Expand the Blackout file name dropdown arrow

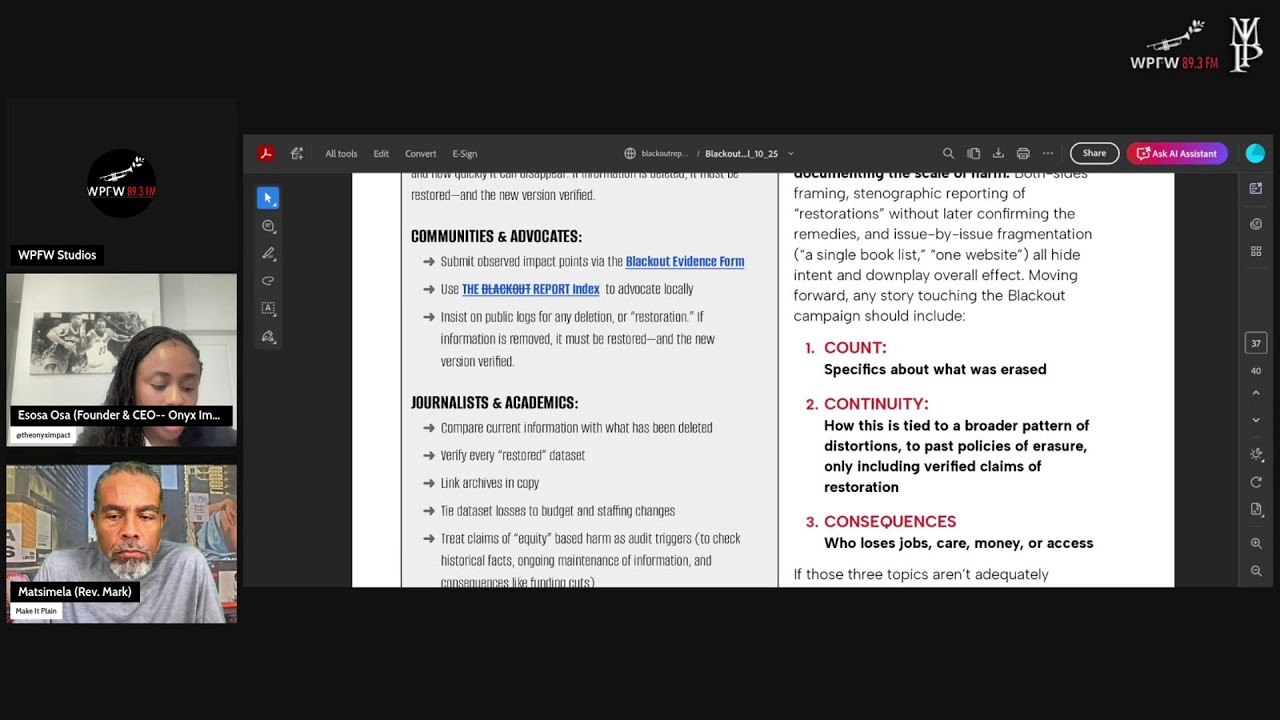(791, 154)
